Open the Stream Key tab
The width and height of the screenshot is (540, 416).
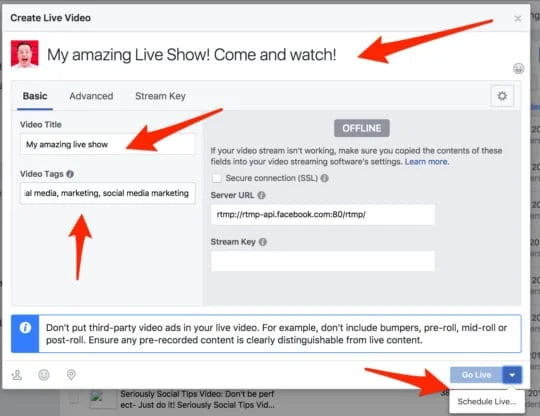tap(160, 96)
